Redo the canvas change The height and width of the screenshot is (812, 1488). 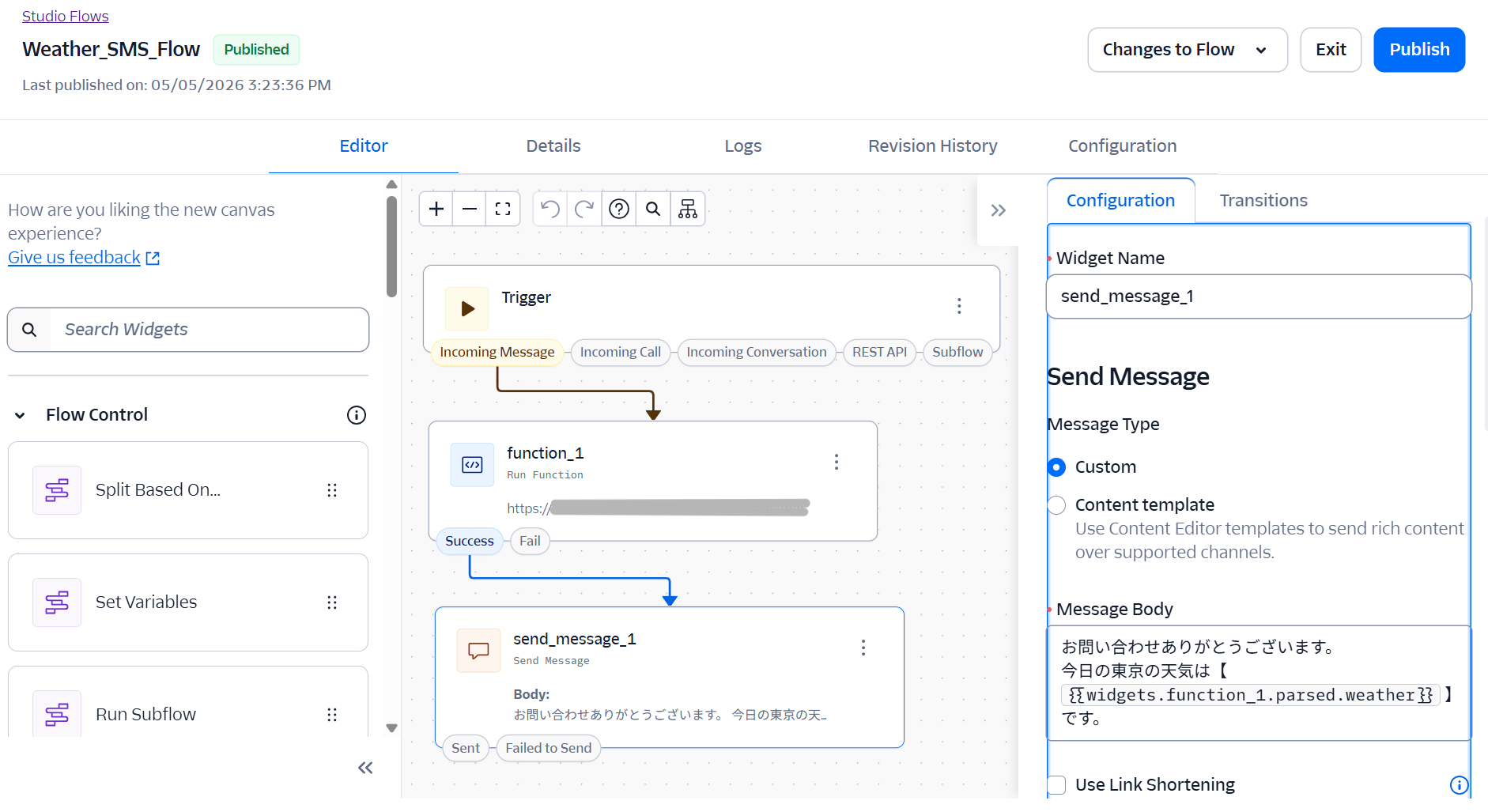(x=584, y=209)
